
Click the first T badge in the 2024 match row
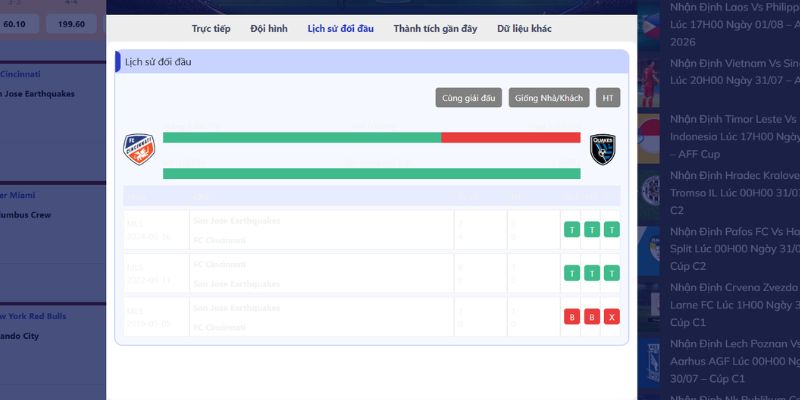pyautogui.click(x=571, y=230)
